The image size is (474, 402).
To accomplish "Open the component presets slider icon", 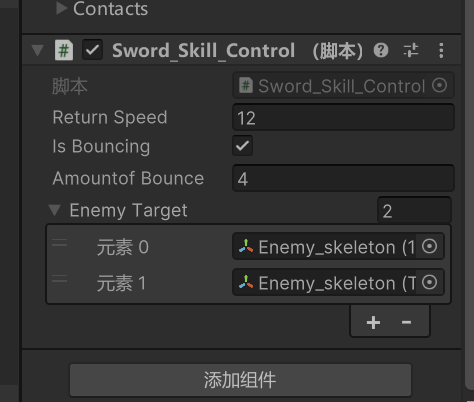I will 411,51.
